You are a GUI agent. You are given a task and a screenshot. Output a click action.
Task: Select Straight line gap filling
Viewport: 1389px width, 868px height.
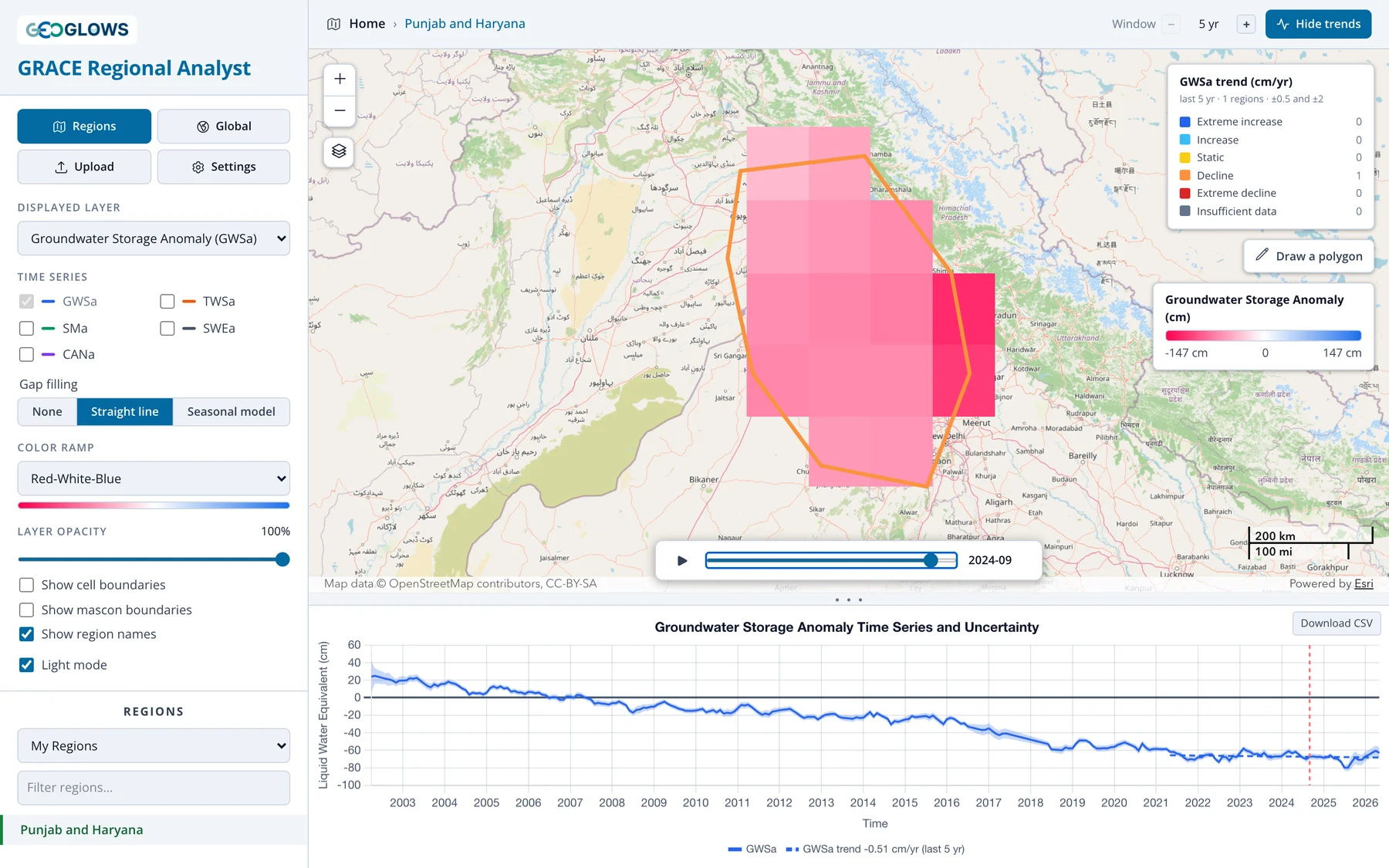click(125, 412)
